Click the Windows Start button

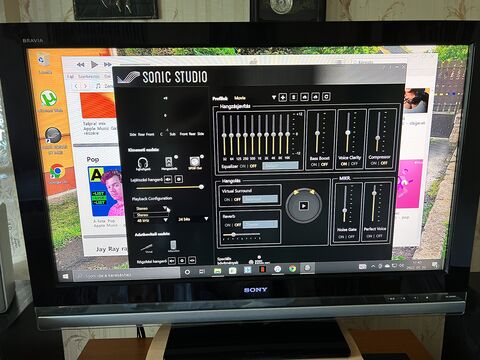tap(65, 277)
